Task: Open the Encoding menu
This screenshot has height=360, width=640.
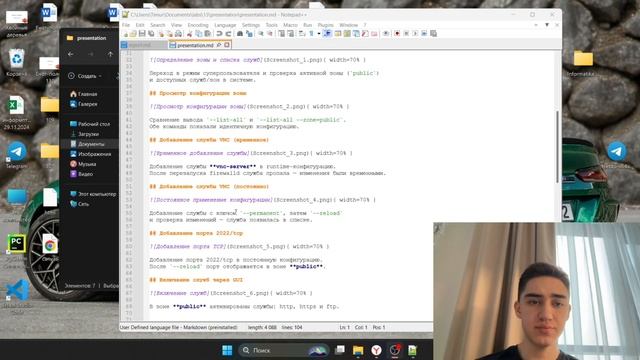Action: 198,25
